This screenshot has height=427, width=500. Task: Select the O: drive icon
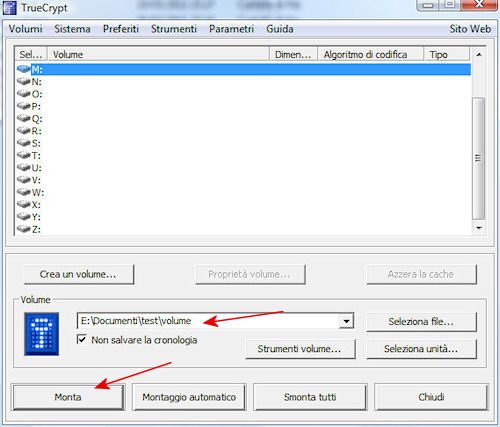pyautogui.click(x=23, y=93)
